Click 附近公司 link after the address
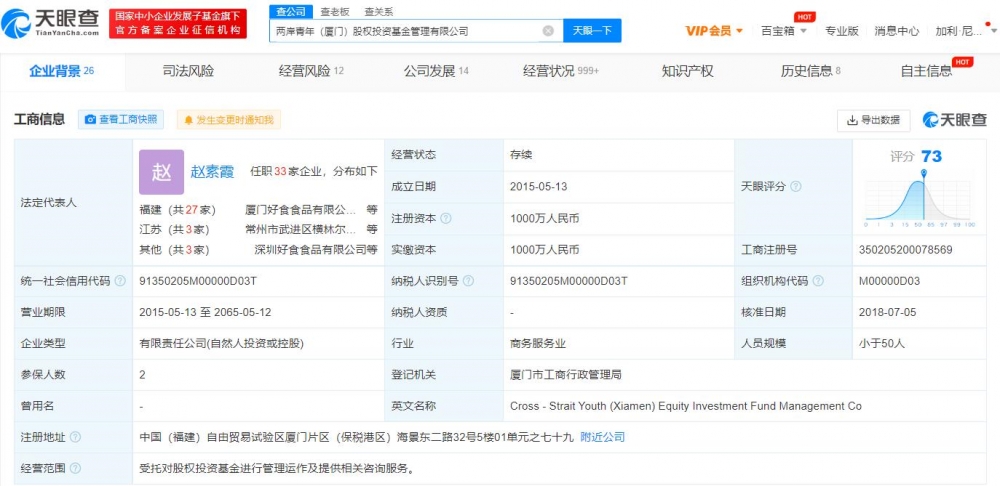Image resolution: width=1000 pixels, height=486 pixels. point(603,437)
